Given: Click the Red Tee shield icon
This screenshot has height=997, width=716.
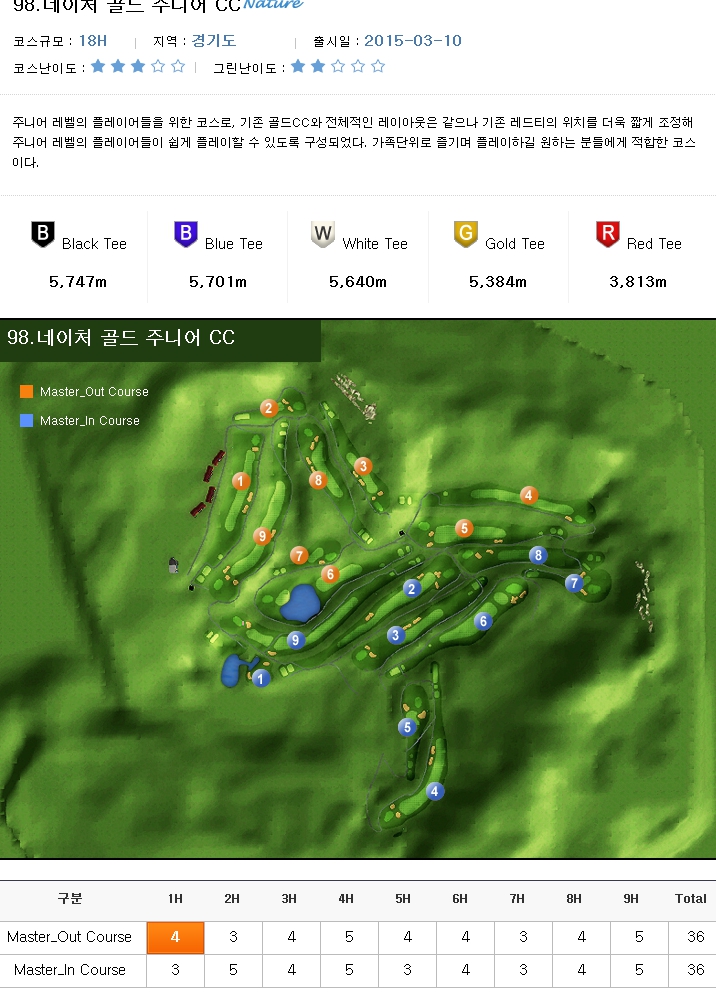Looking at the screenshot, I should point(607,235).
